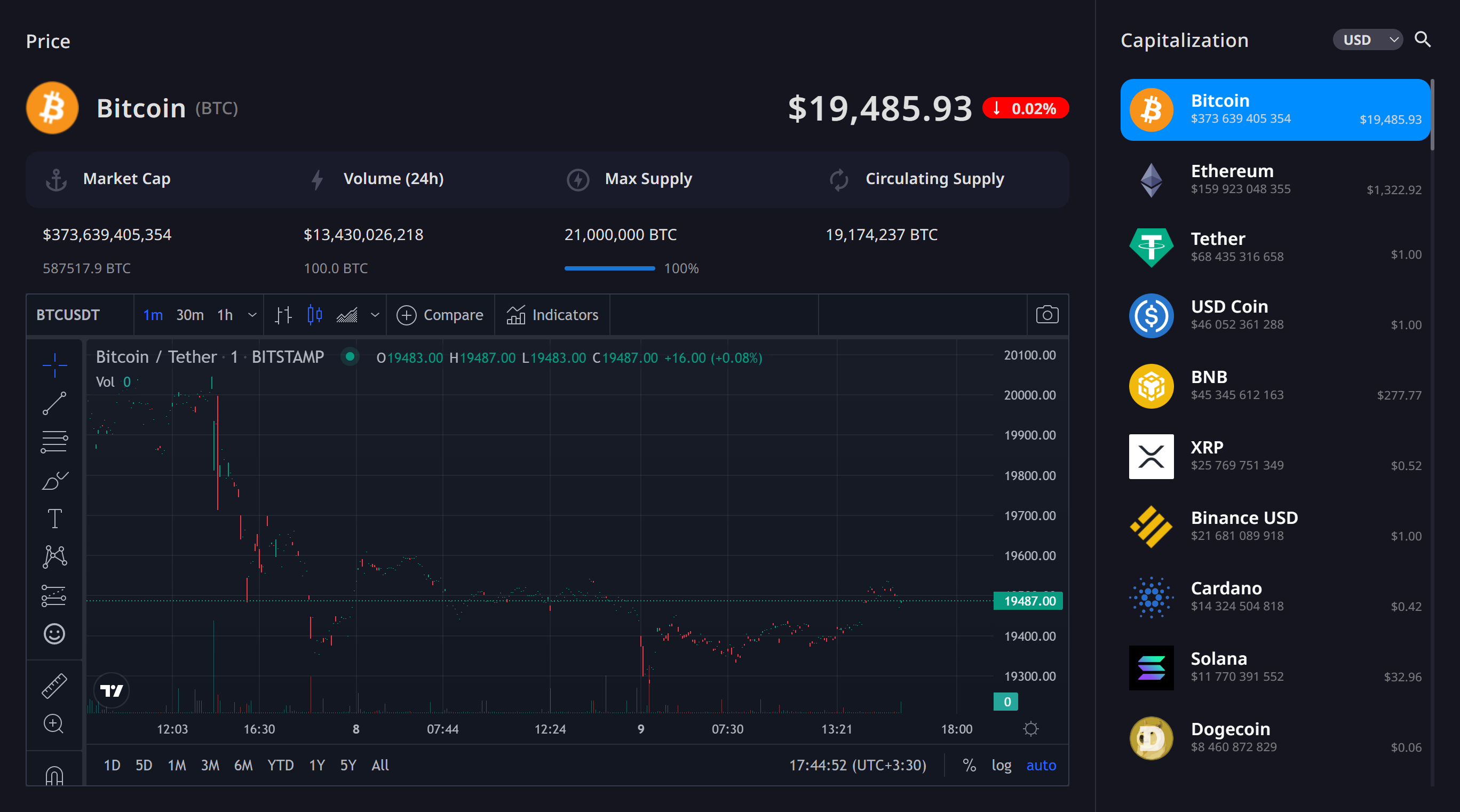Open timezone menu at 17:44:52 (UTC+3:30)
The width and height of the screenshot is (1460, 812).
[x=858, y=765]
